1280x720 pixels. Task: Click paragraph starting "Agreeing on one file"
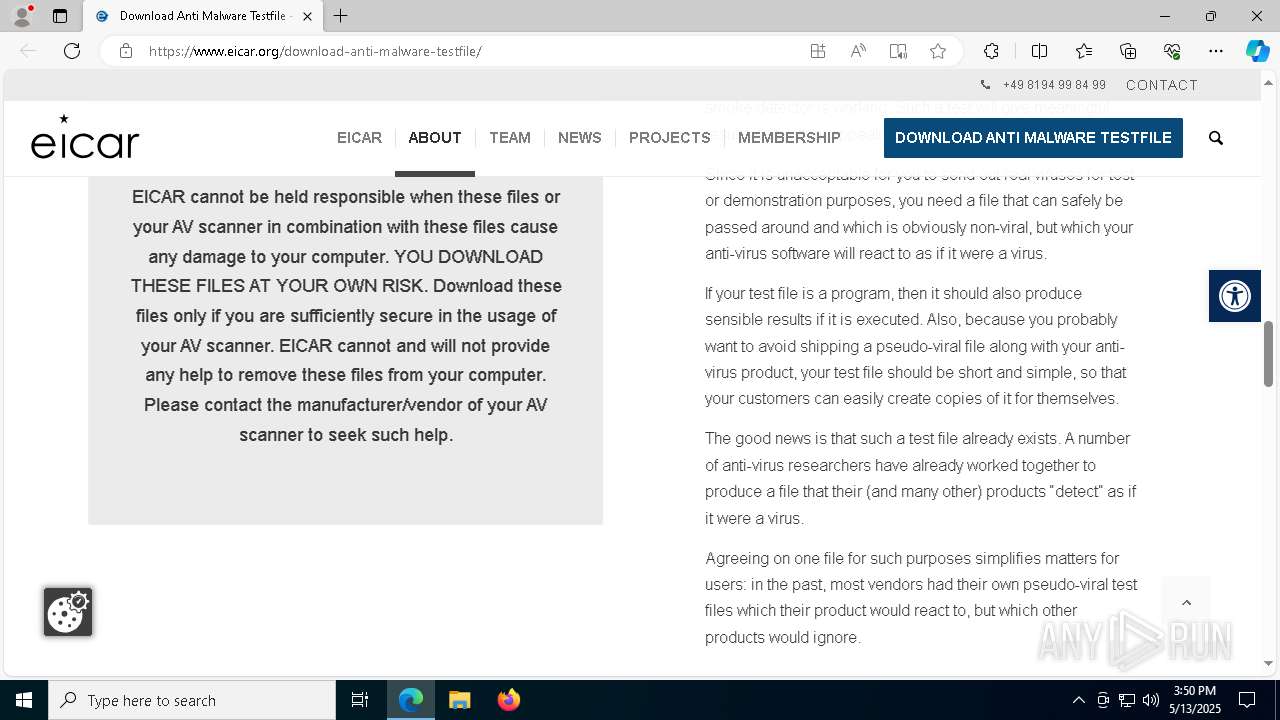pyautogui.click(x=921, y=597)
